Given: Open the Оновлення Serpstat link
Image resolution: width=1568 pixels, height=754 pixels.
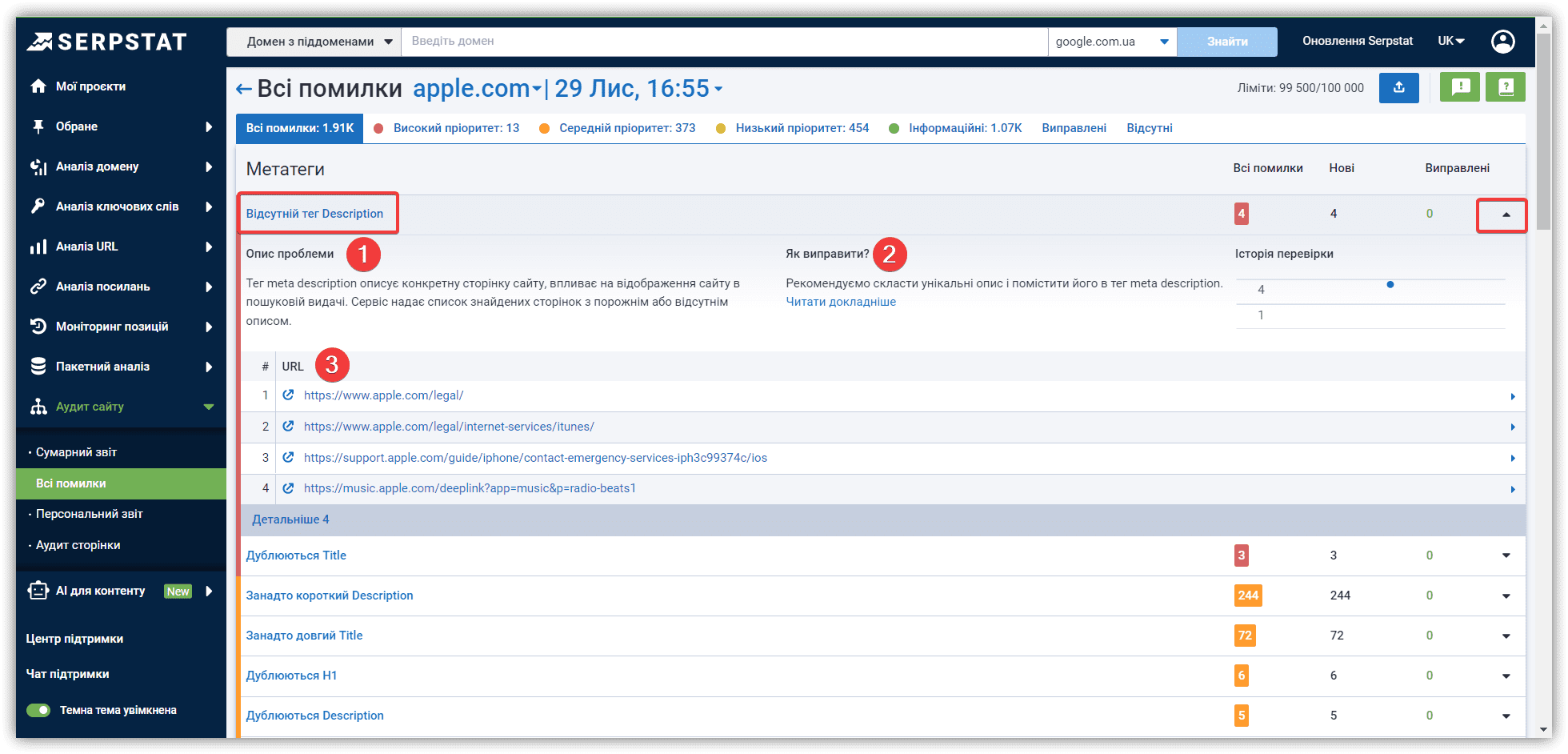Looking at the screenshot, I should point(1358,41).
